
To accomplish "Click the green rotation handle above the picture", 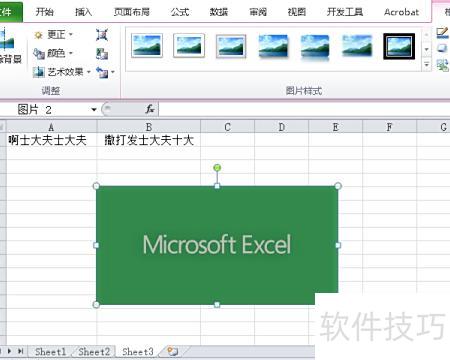I will click(x=217, y=168).
